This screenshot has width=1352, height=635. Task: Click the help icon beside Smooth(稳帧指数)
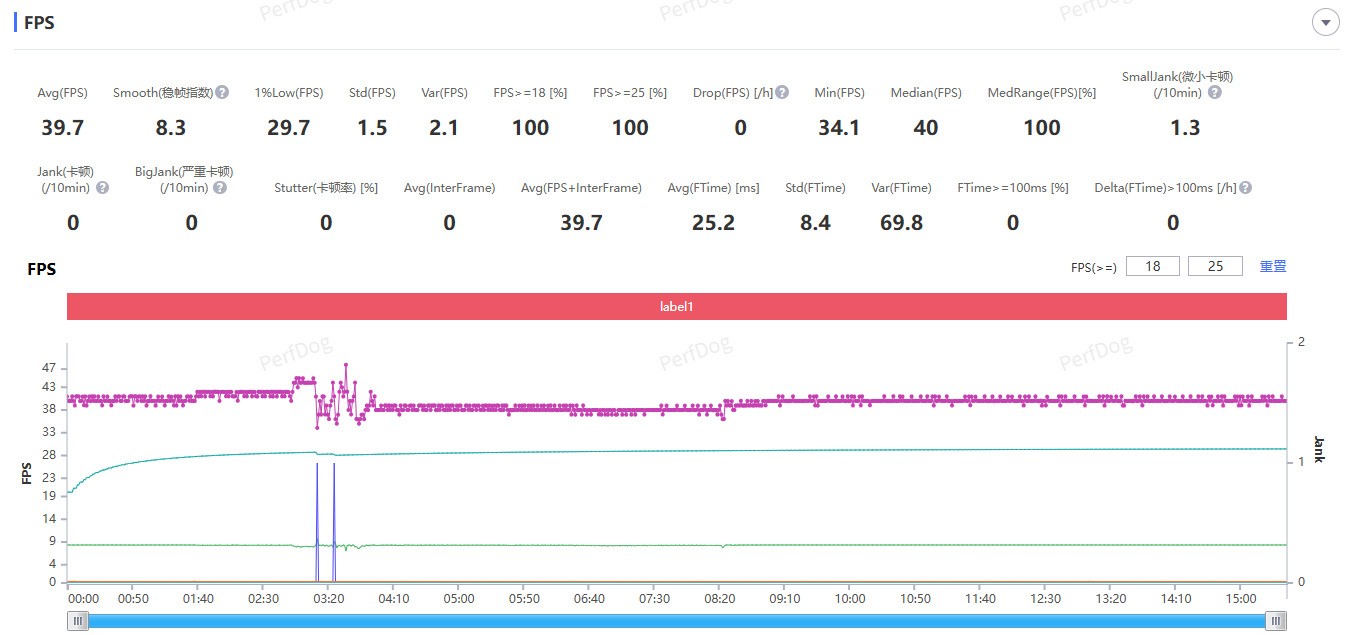click(x=222, y=92)
